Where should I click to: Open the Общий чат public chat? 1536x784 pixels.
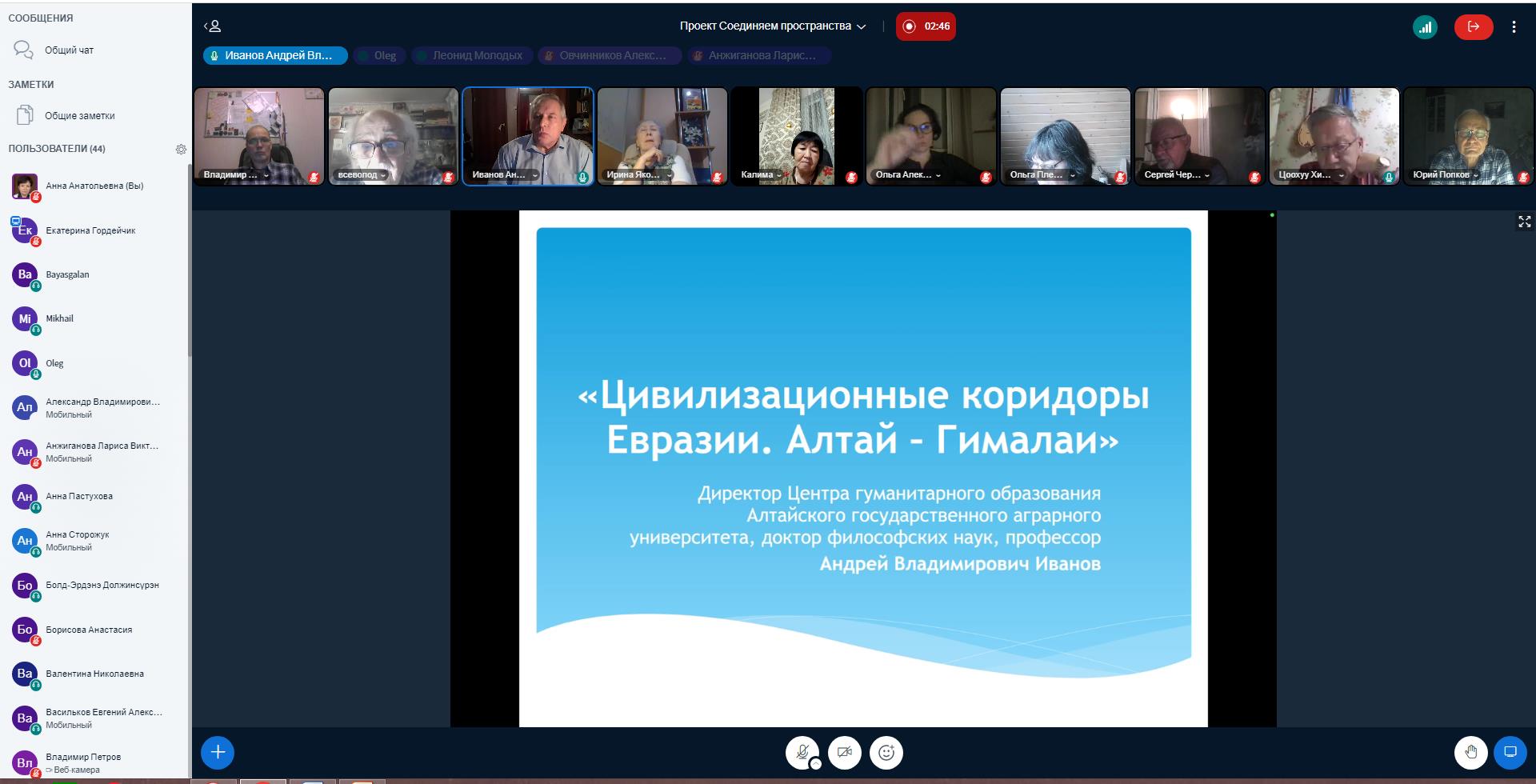(x=68, y=50)
